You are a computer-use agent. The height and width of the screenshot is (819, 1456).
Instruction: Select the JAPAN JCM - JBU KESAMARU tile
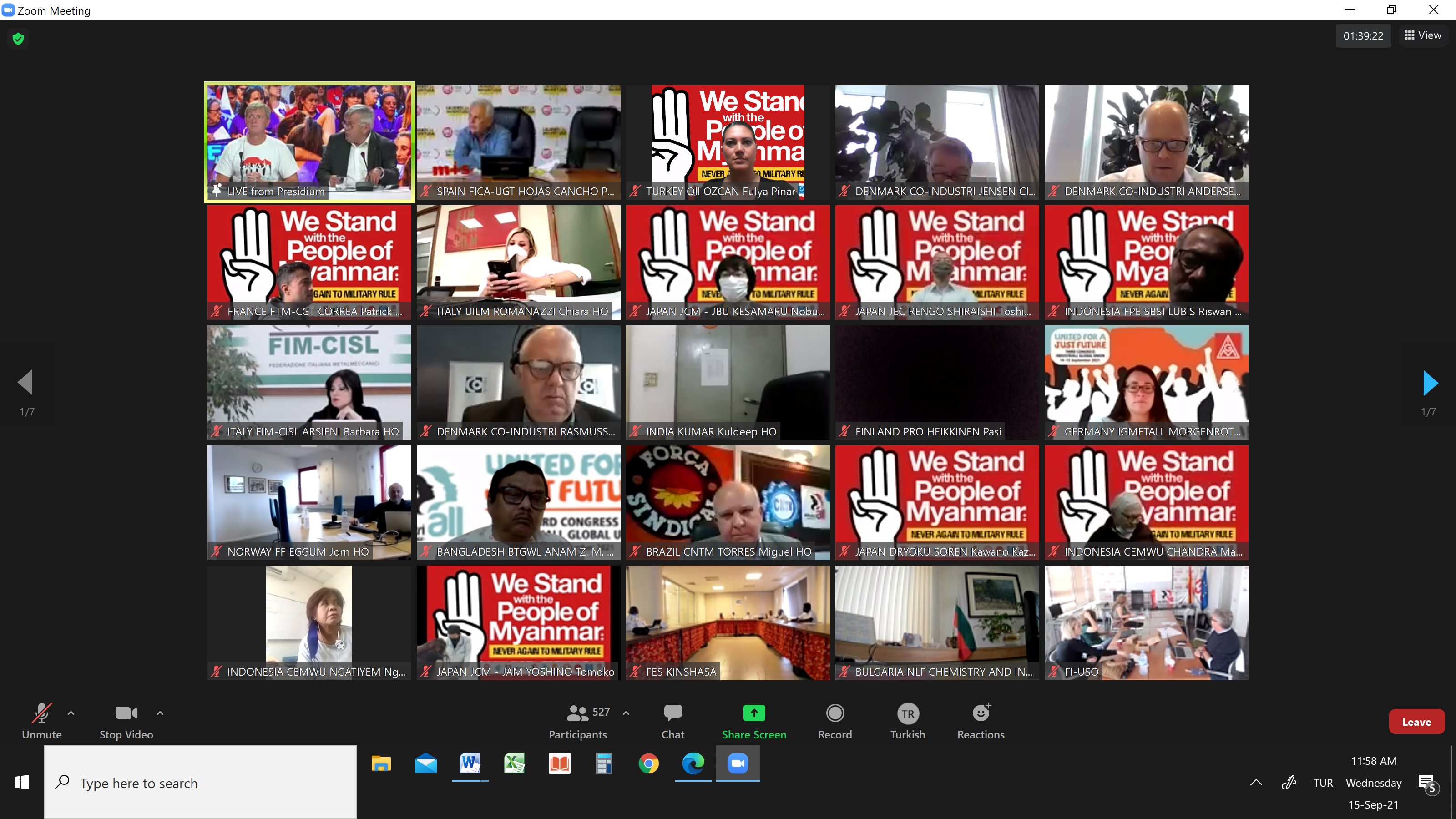point(728,262)
